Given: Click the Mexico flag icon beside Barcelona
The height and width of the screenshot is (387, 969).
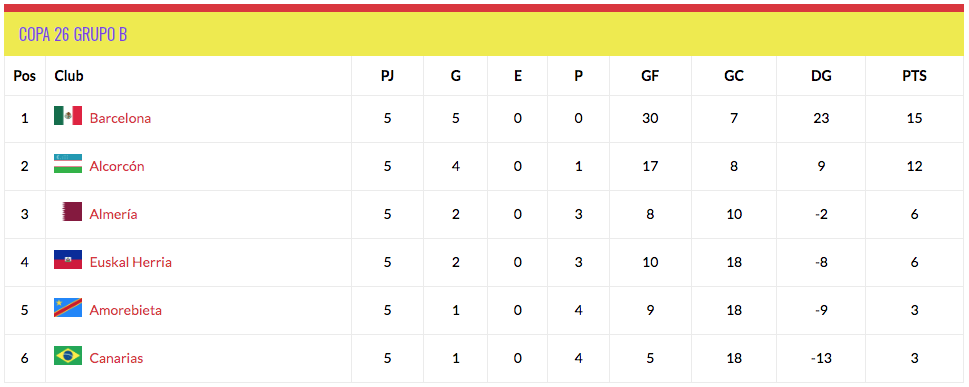Looking at the screenshot, I should (x=68, y=116).
